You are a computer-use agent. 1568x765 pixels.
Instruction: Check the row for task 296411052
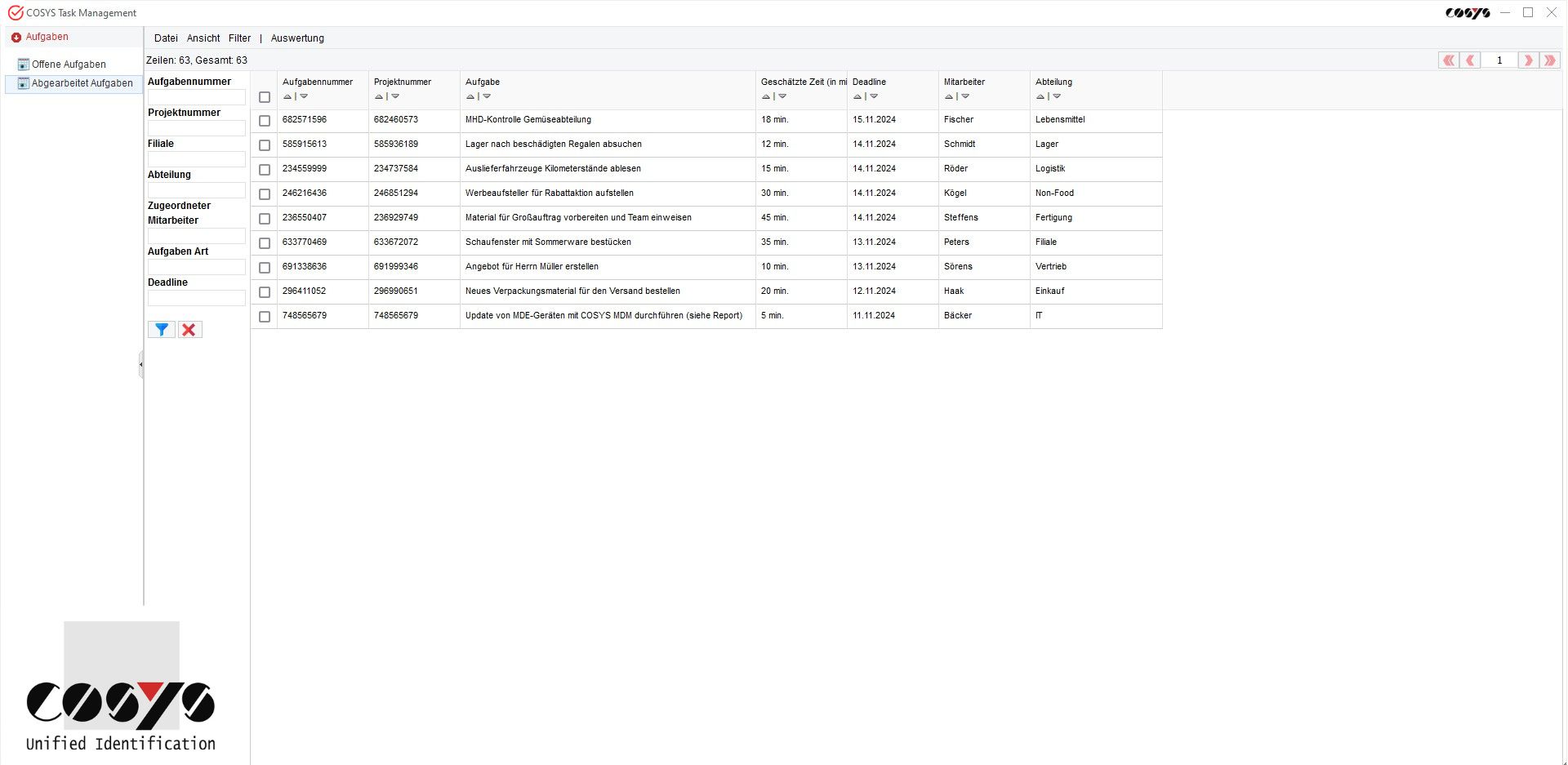click(265, 292)
